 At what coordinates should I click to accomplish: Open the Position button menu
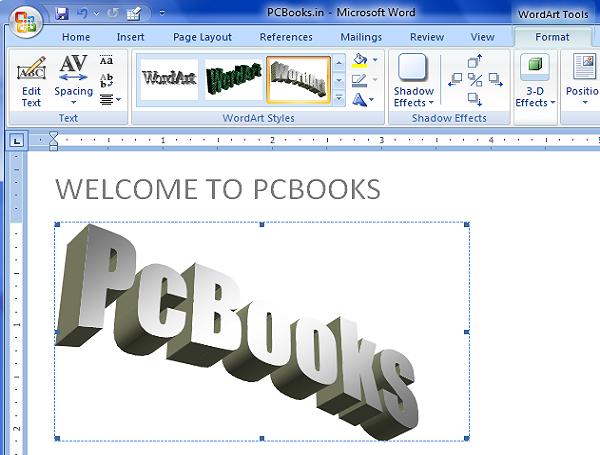tap(582, 80)
